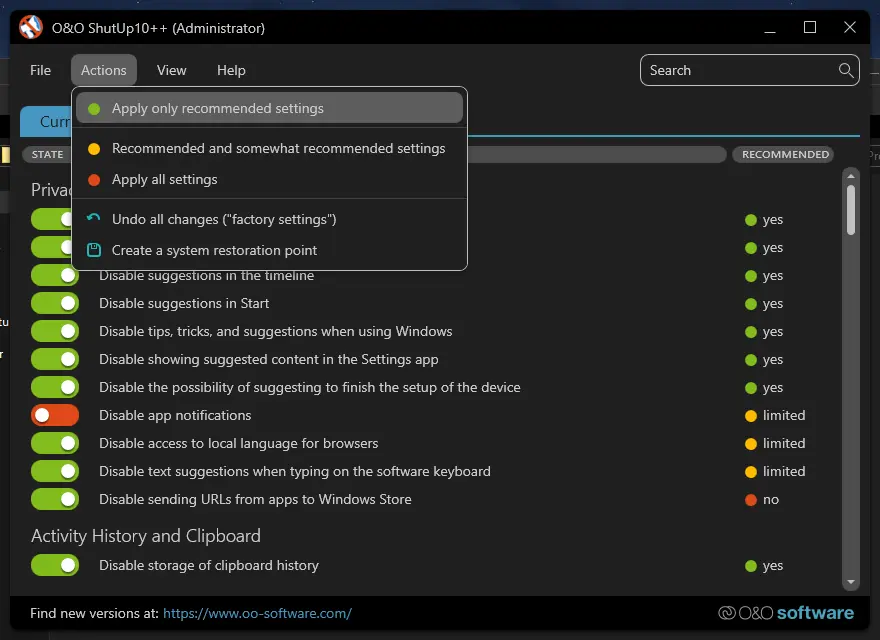Click 'Disable suggestions in Start' setting text
The image size is (880, 640).
184,303
